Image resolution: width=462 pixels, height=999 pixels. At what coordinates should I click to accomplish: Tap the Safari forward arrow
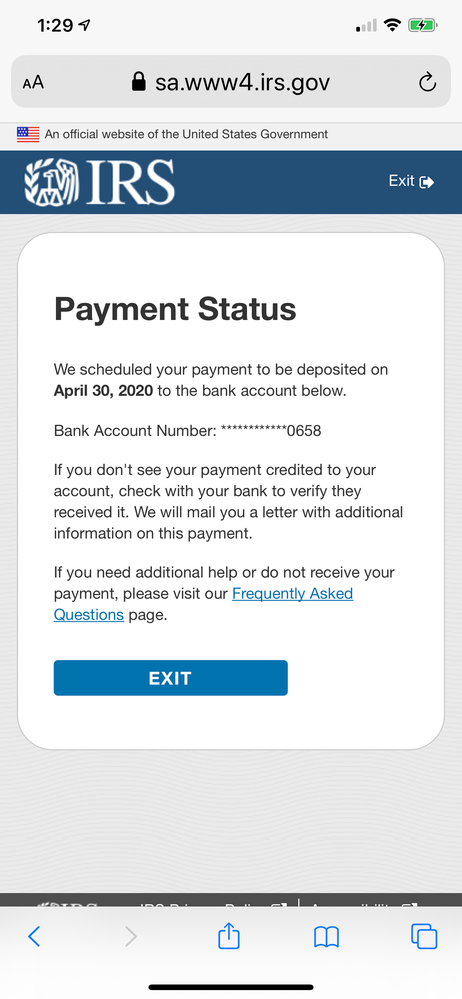(131, 936)
